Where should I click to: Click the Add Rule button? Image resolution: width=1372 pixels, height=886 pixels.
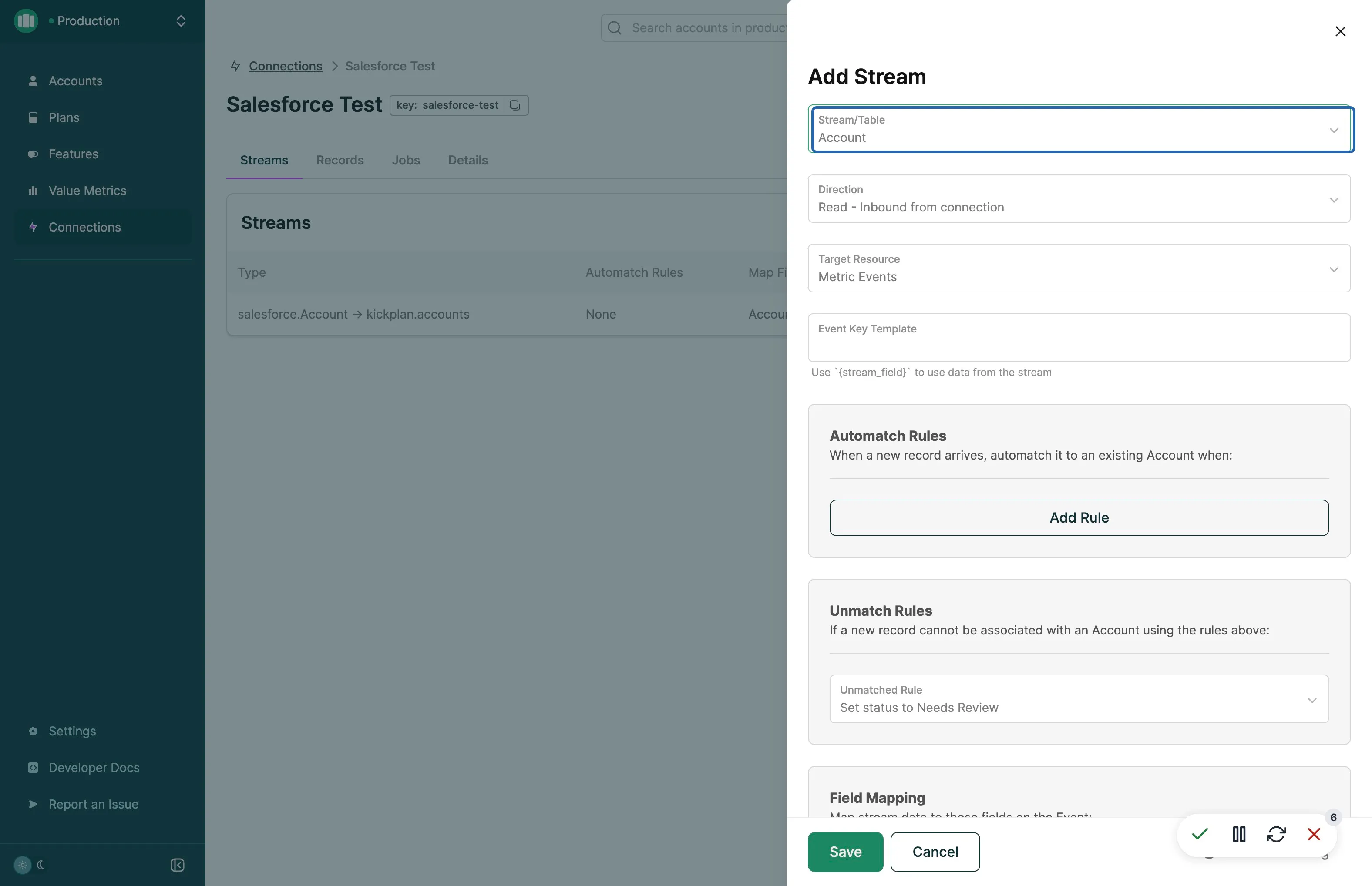(x=1079, y=518)
